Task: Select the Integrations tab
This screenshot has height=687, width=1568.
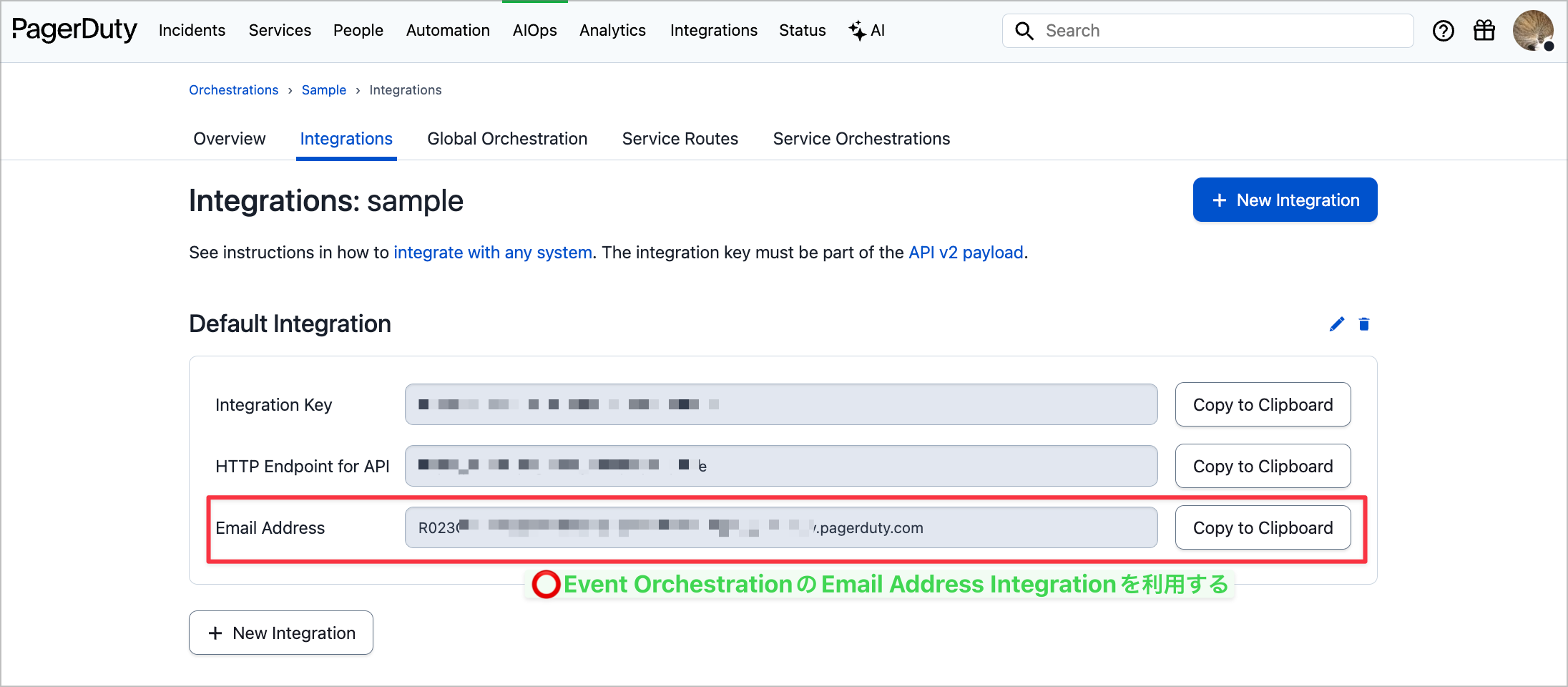Action: coord(346,139)
